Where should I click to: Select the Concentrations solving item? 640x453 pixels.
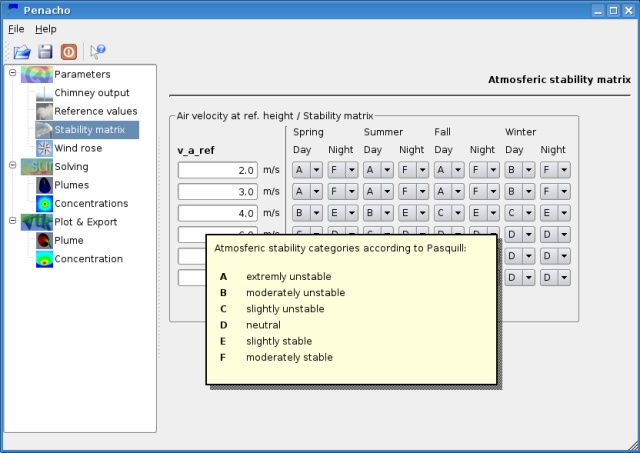point(91,203)
